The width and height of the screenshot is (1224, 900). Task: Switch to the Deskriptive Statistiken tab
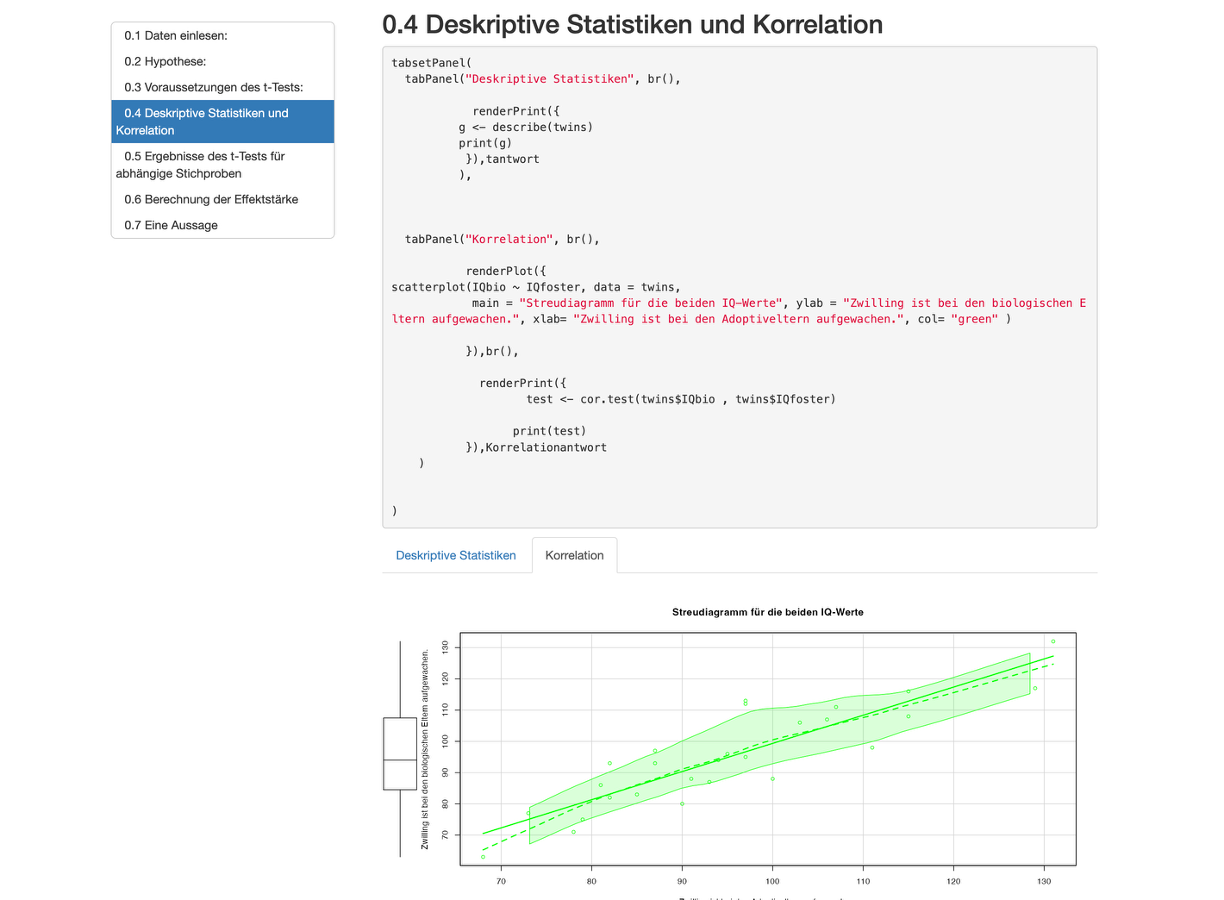[x=456, y=556]
